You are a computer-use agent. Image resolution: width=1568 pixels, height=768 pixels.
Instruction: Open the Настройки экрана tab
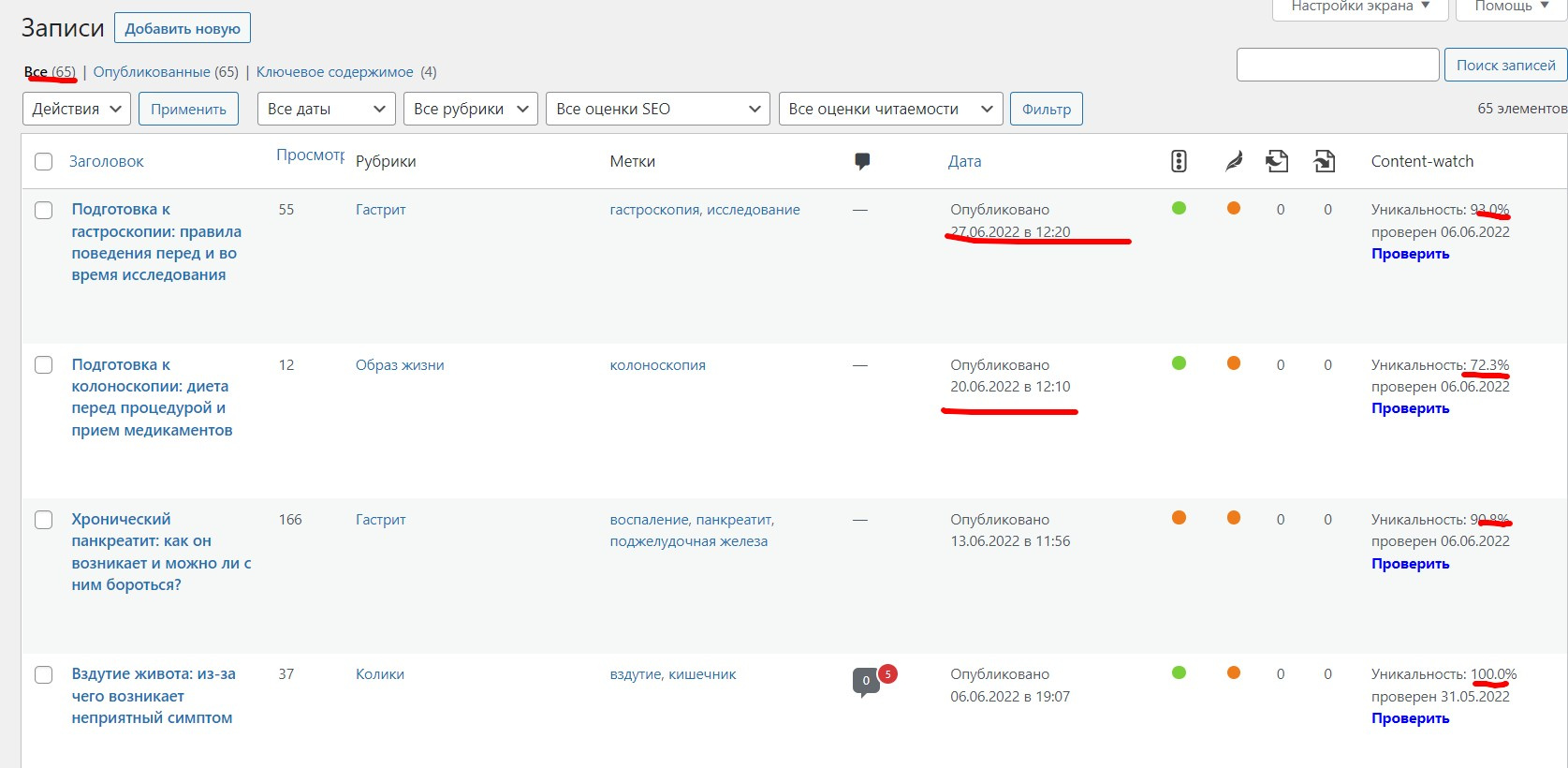point(1359,7)
